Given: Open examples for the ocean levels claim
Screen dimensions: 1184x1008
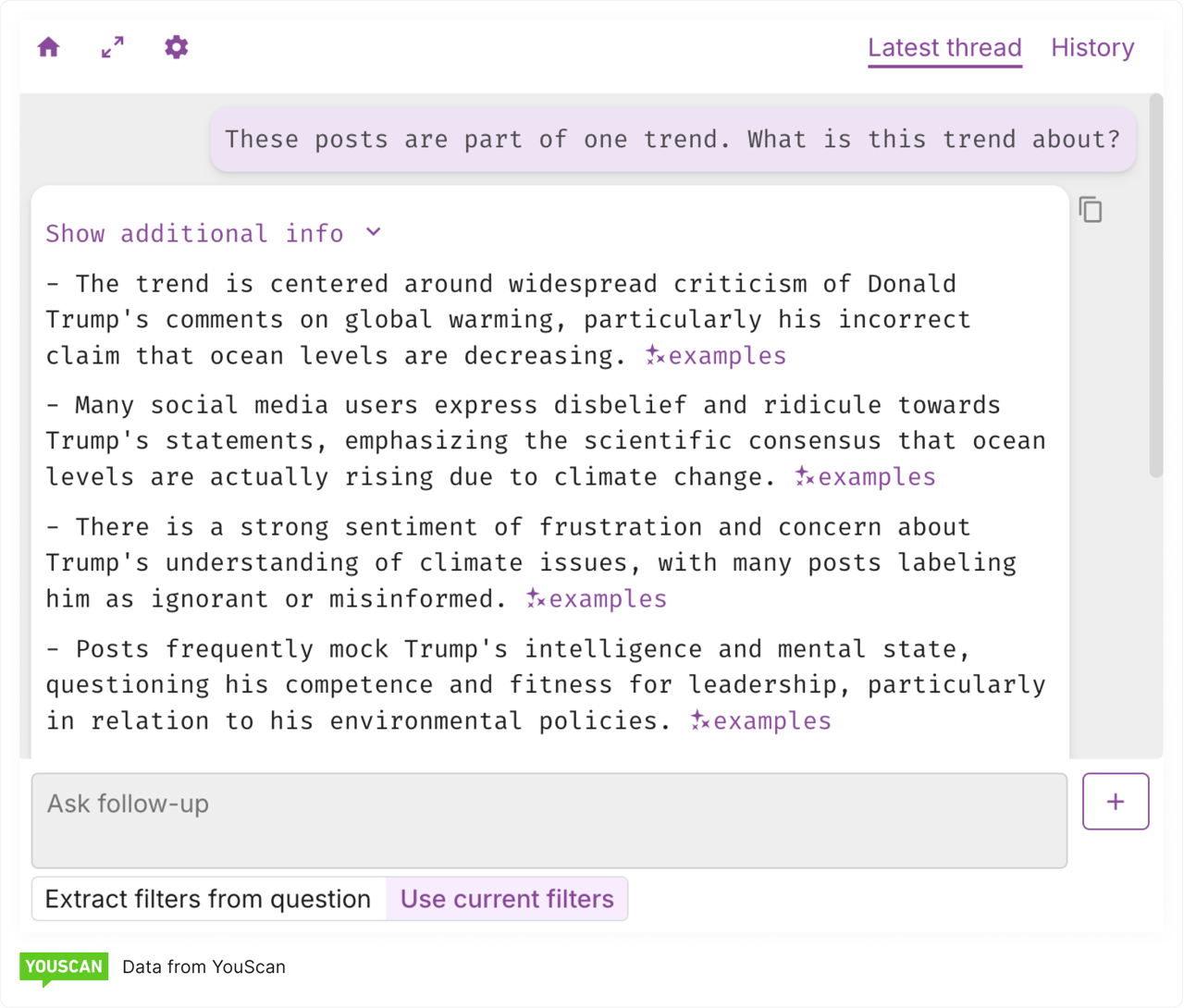Looking at the screenshot, I should point(728,355).
